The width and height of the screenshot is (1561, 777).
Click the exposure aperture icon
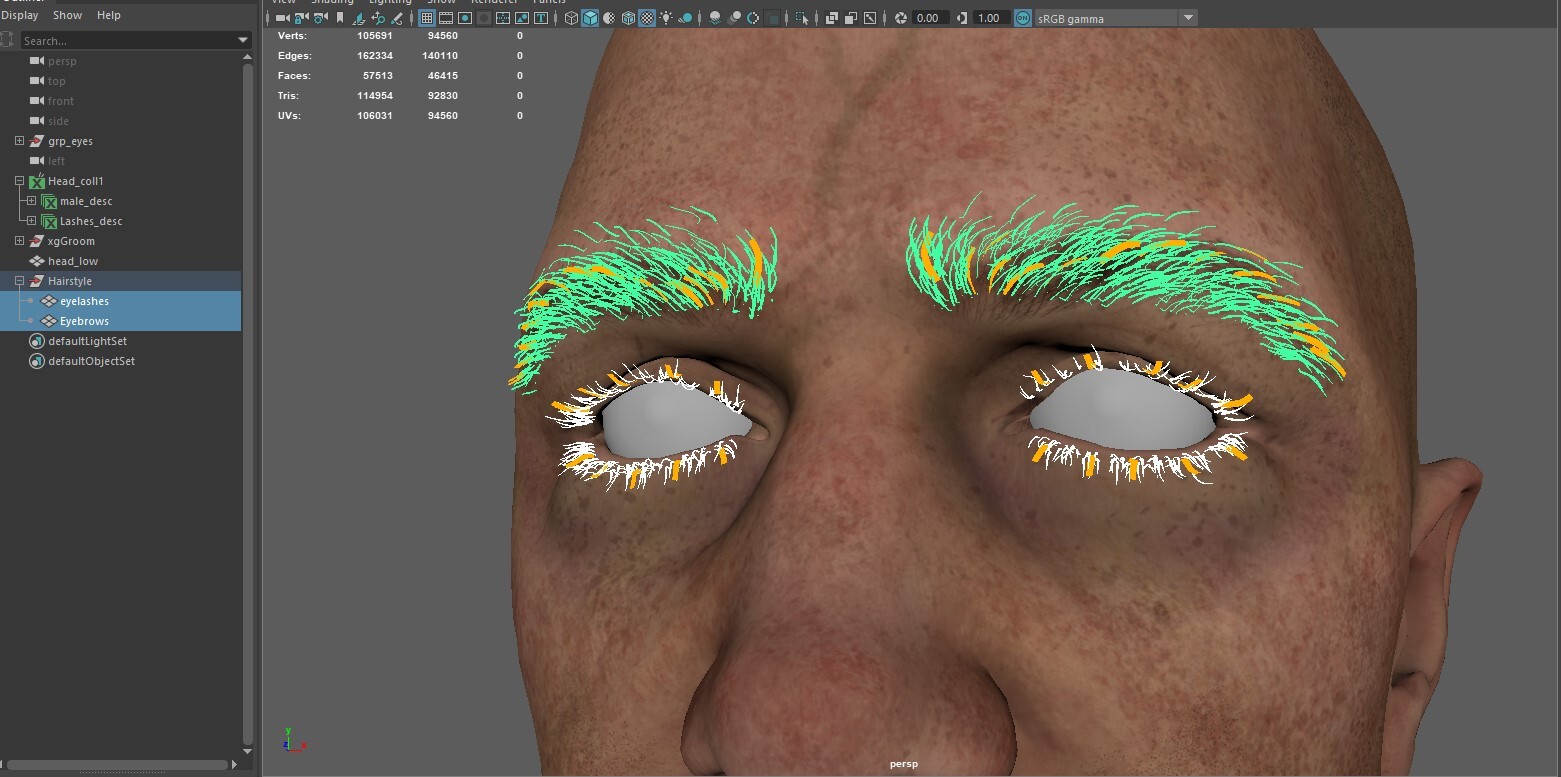point(901,18)
